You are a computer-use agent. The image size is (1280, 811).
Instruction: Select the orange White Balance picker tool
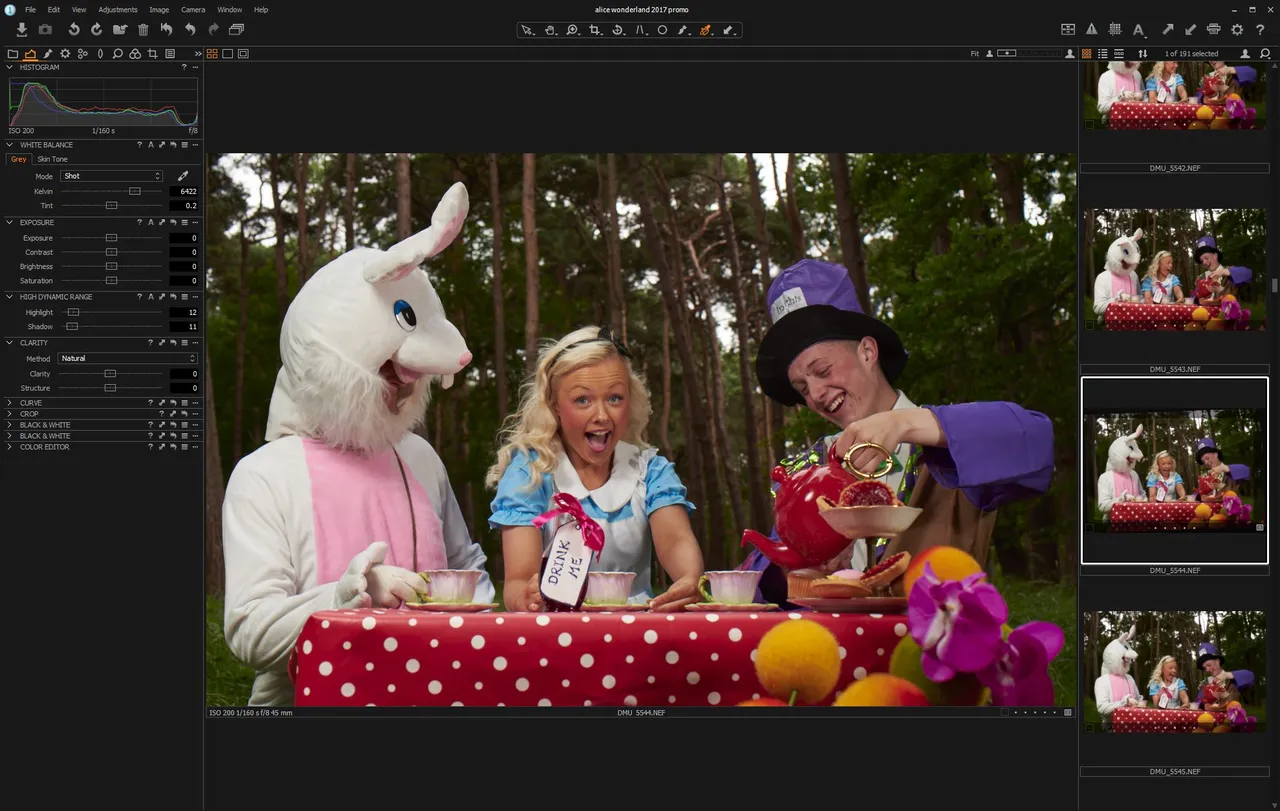point(706,30)
